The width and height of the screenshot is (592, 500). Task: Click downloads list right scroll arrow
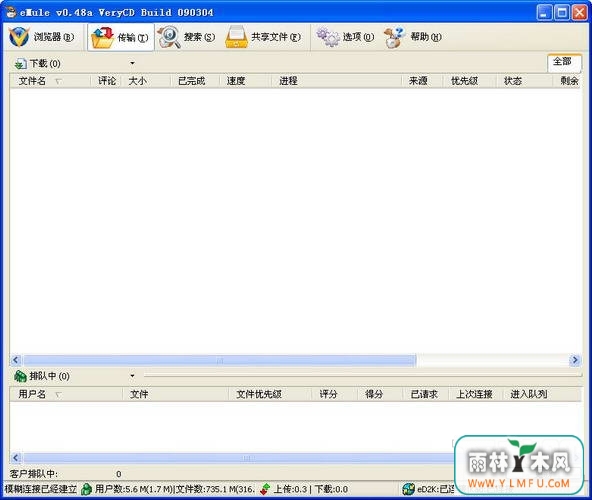coord(575,360)
